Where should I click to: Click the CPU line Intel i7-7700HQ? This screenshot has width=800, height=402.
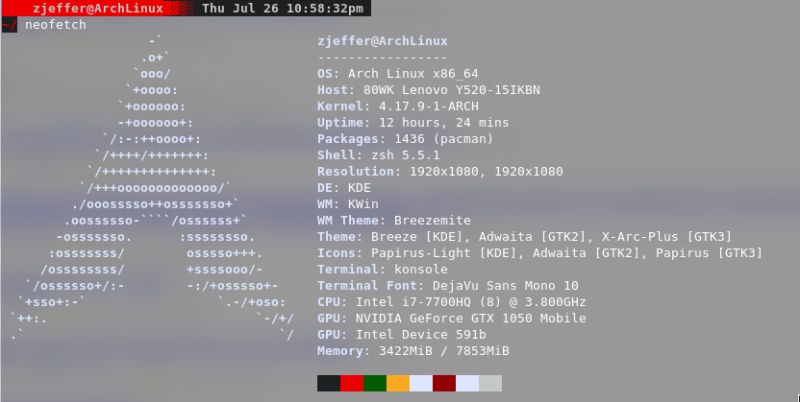point(452,302)
